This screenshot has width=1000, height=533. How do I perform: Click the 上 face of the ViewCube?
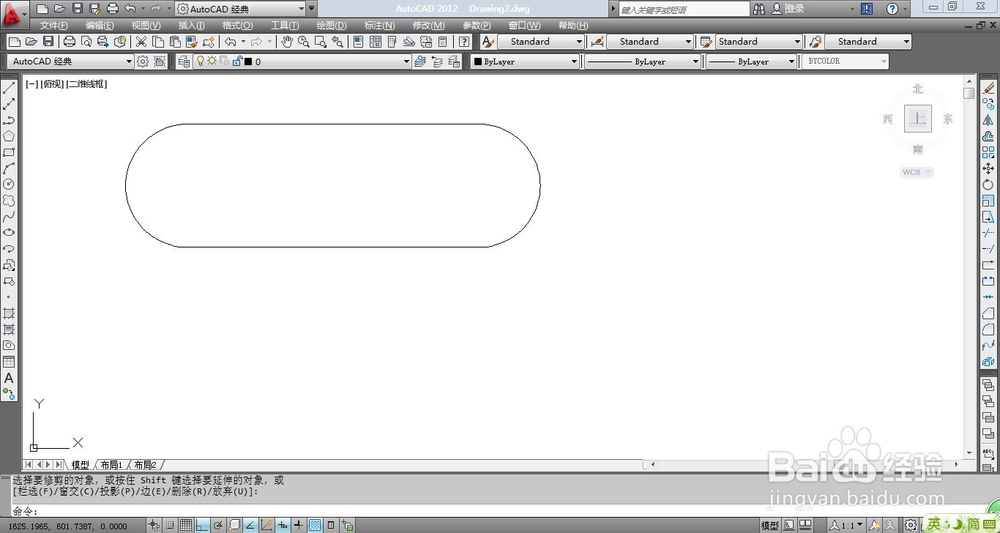(x=918, y=119)
